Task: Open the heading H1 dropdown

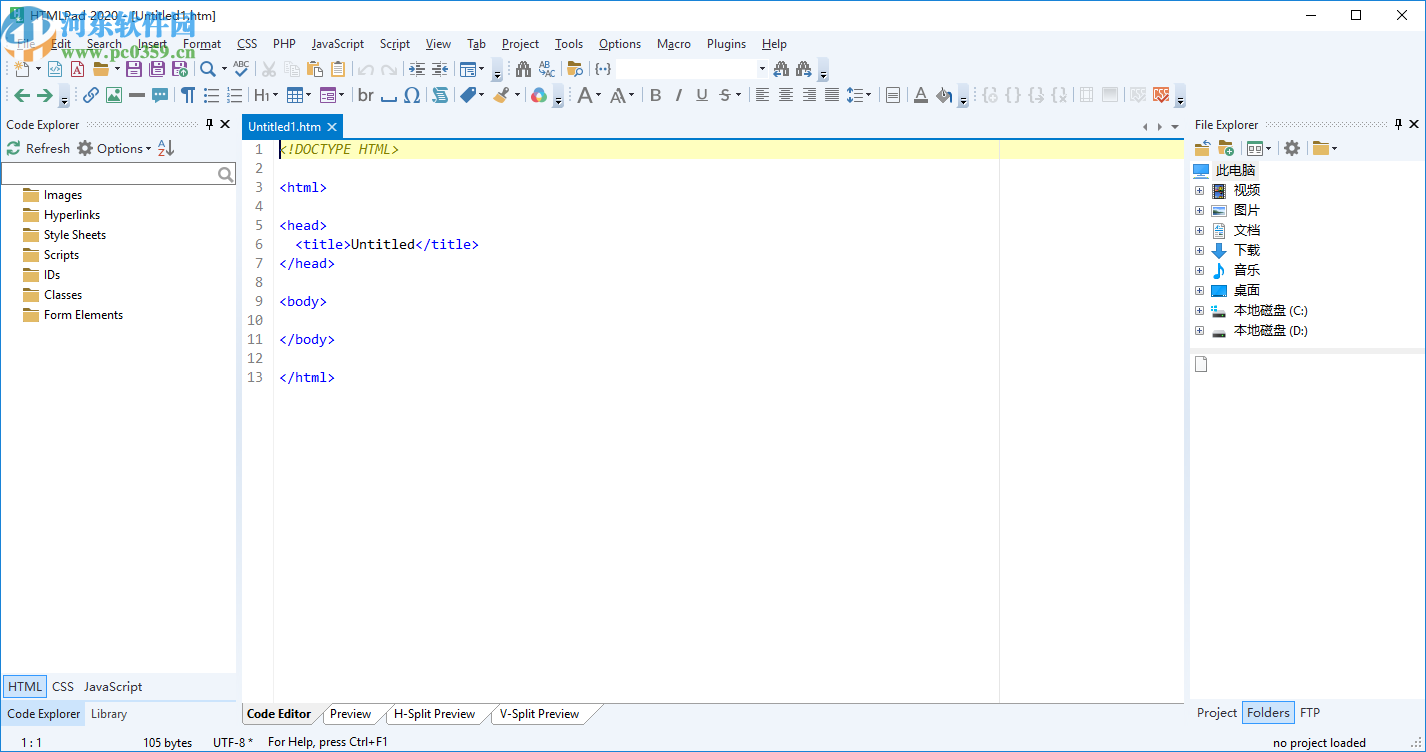Action: pyautogui.click(x=265, y=95)
